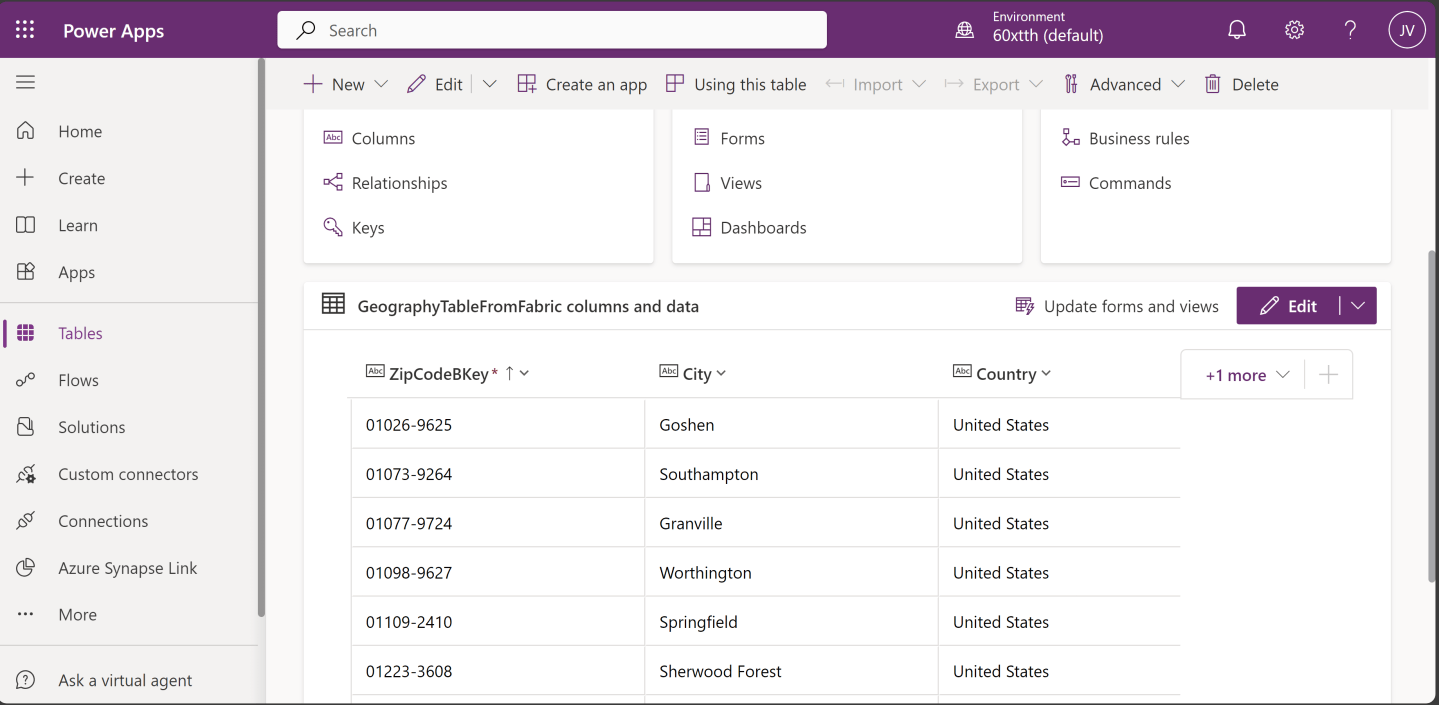Click the Connections plug icon
Viewport: 1439px width, 705px height.
(26, 521)
